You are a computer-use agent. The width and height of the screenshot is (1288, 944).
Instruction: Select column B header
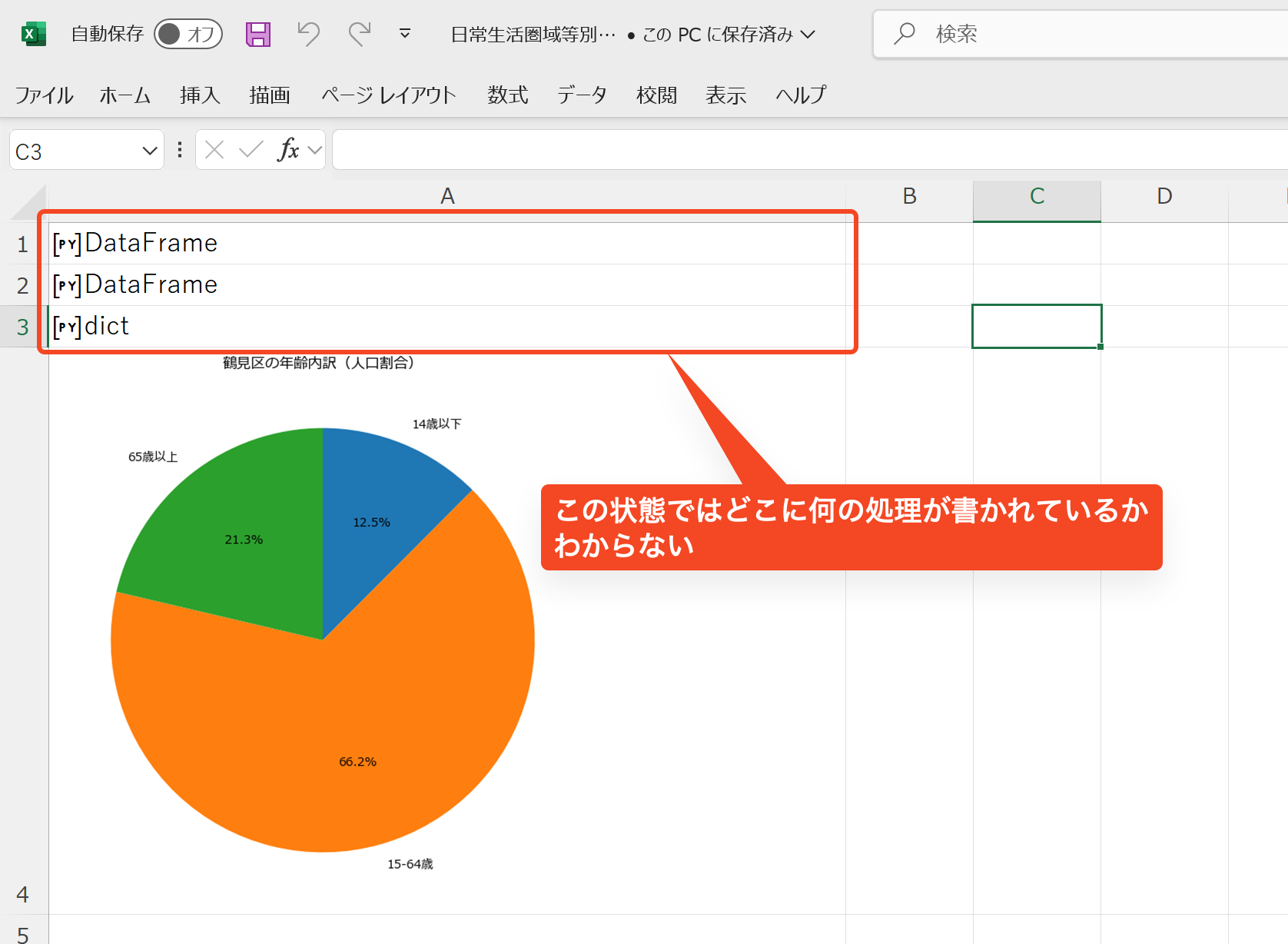point(909,197)
